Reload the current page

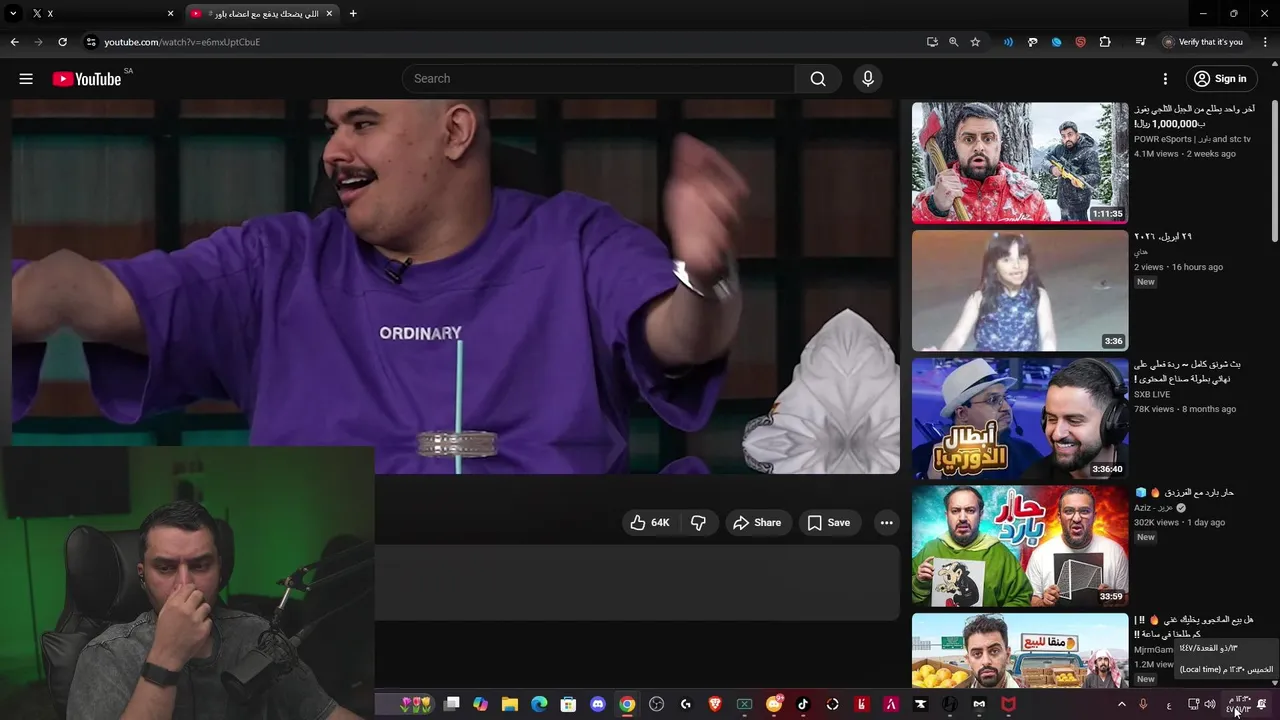coord(62,42)
